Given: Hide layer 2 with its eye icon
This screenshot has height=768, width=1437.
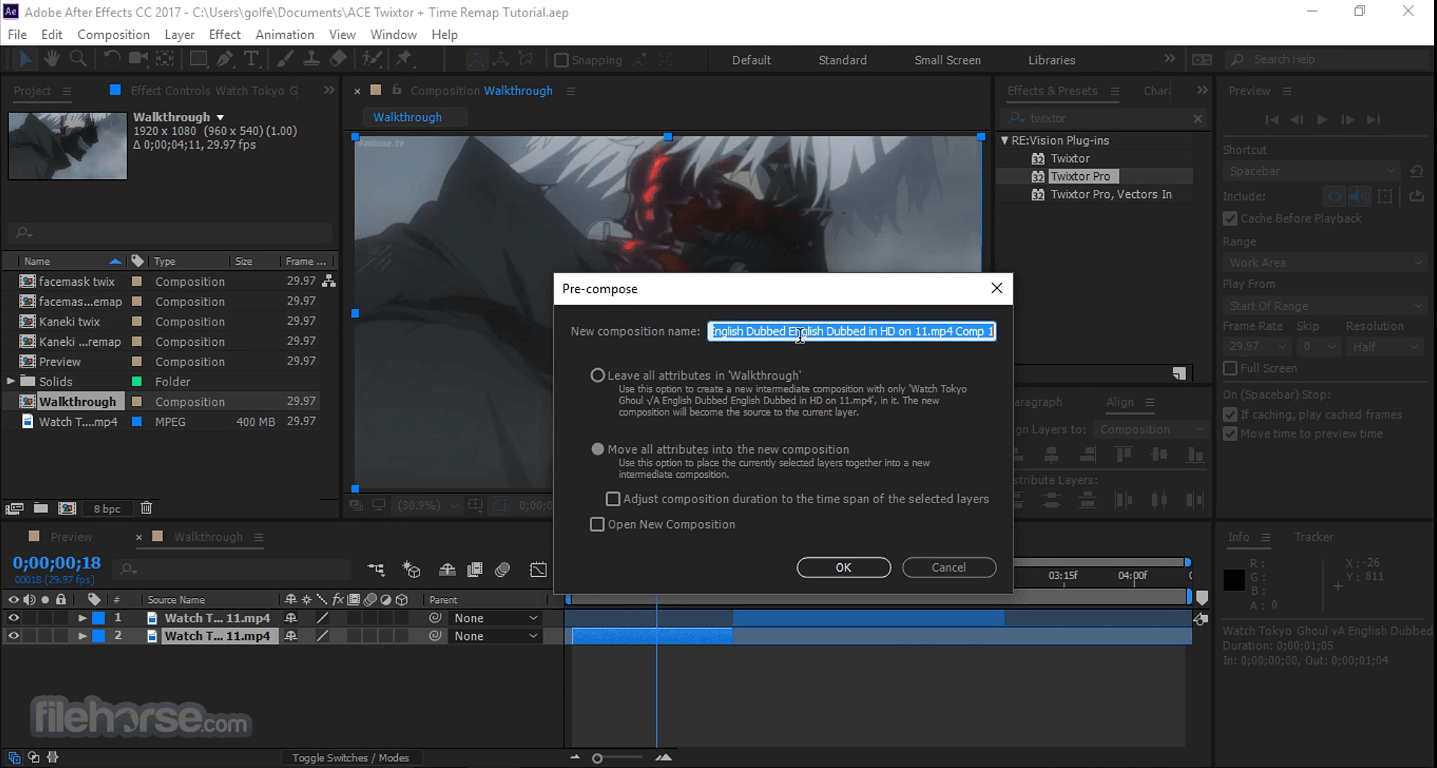Looking at the screenshot, I should 13,636.
